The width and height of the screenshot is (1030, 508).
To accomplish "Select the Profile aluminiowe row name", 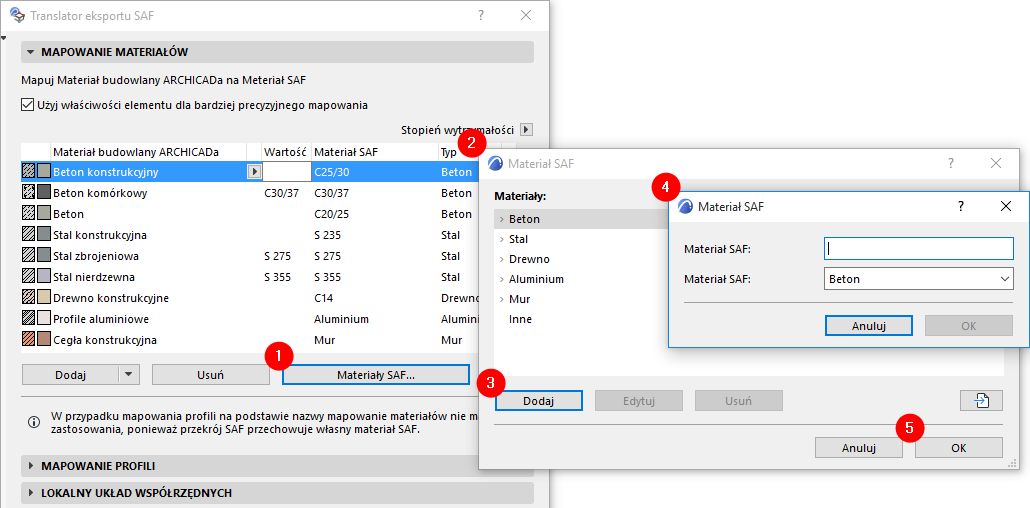I will click(x=101, y=319).
